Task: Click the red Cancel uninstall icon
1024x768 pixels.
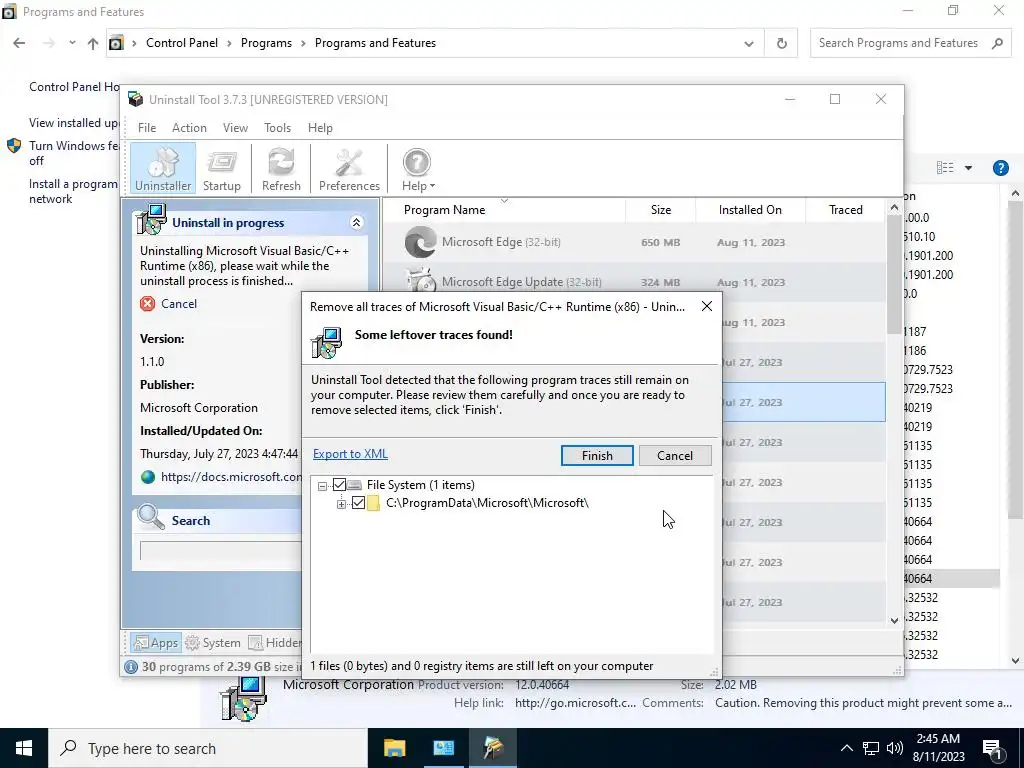Action: [x=148, y=304]
